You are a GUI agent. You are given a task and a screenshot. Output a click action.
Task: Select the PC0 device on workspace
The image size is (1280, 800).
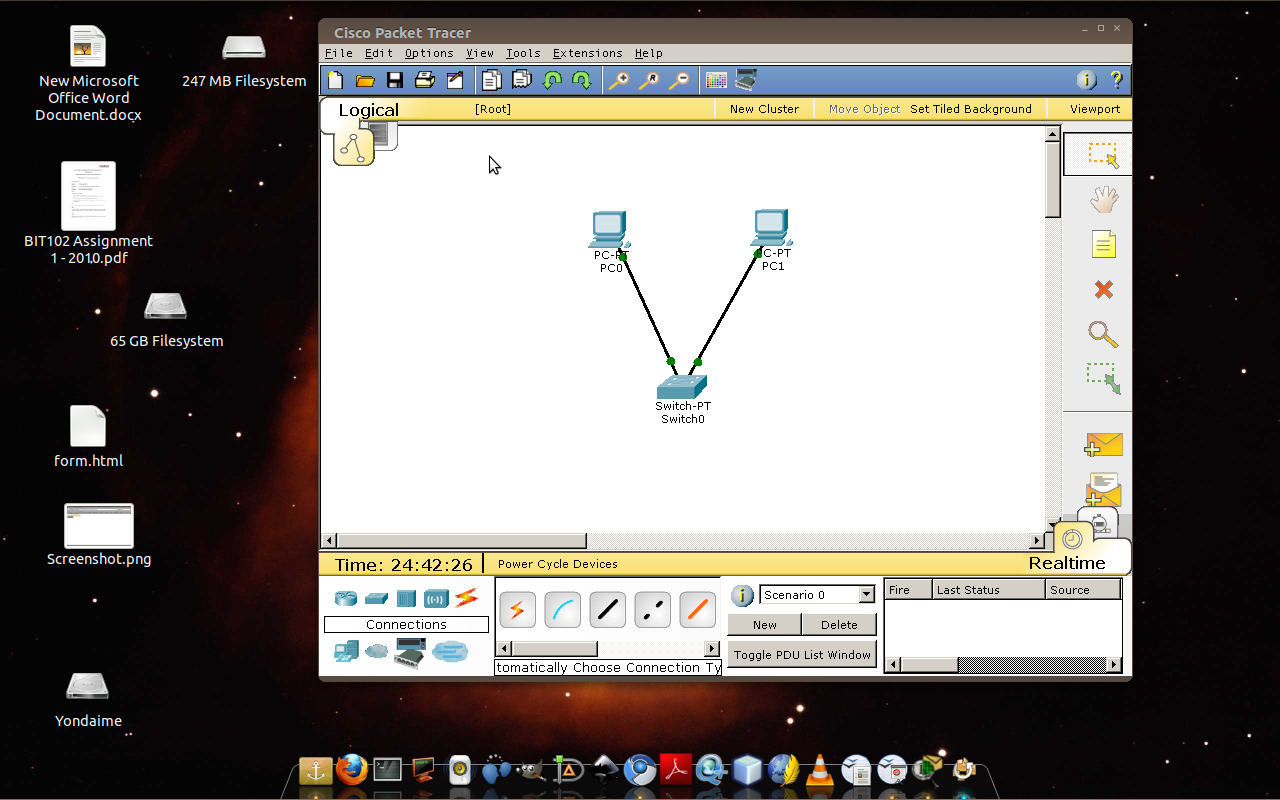point(608,230)
